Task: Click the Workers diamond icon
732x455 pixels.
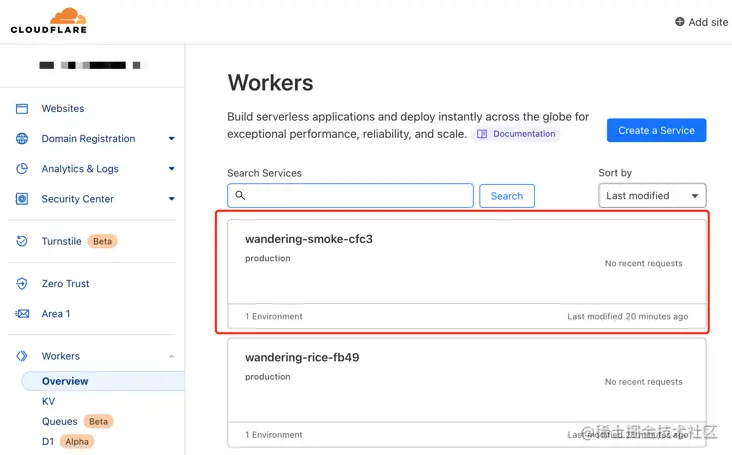Action: click(22, 356)
